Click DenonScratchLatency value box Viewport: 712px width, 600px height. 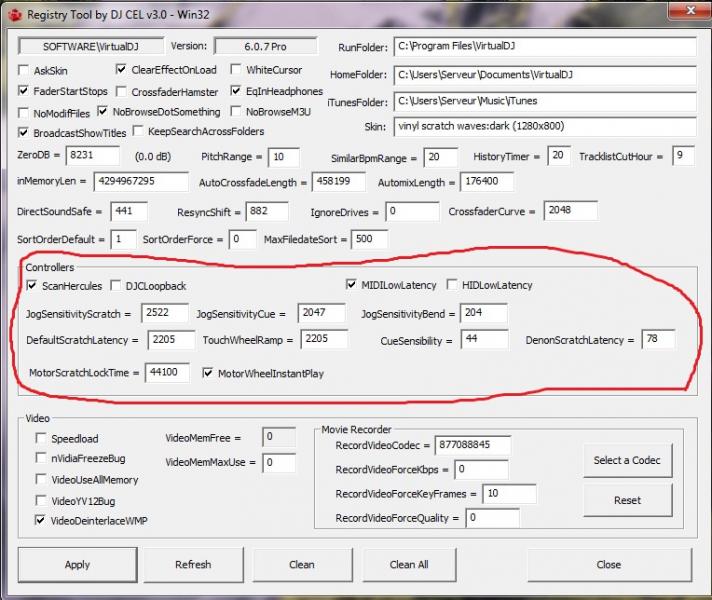click(658, 339)
